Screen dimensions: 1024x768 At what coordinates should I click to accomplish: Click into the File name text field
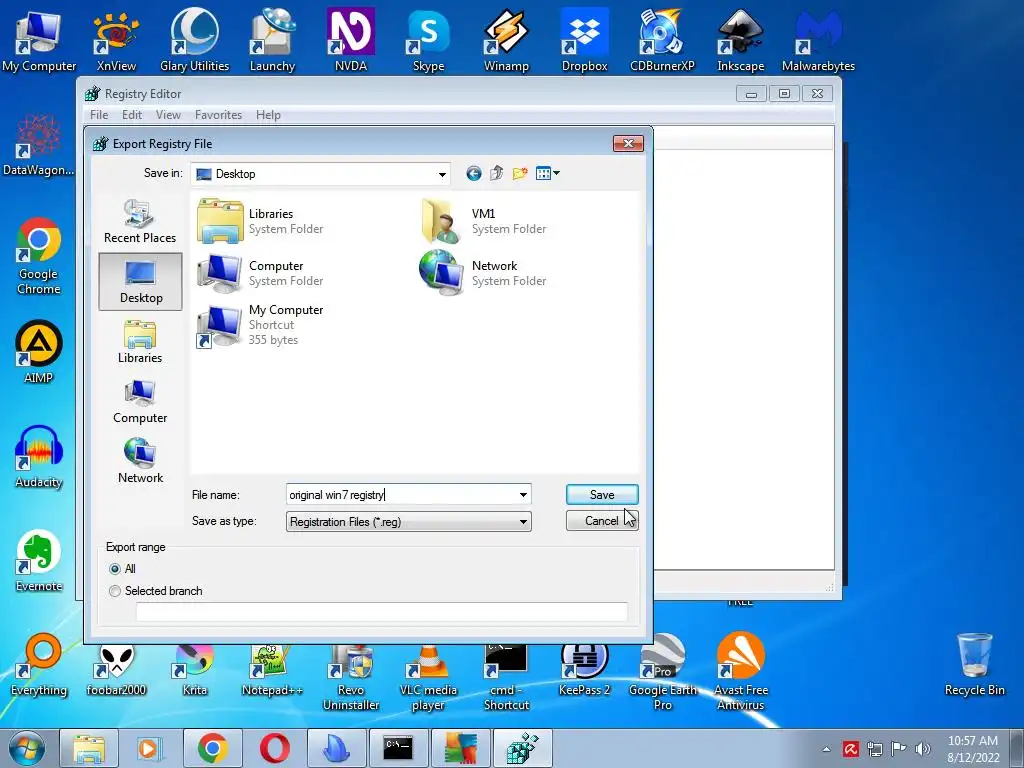402,495
